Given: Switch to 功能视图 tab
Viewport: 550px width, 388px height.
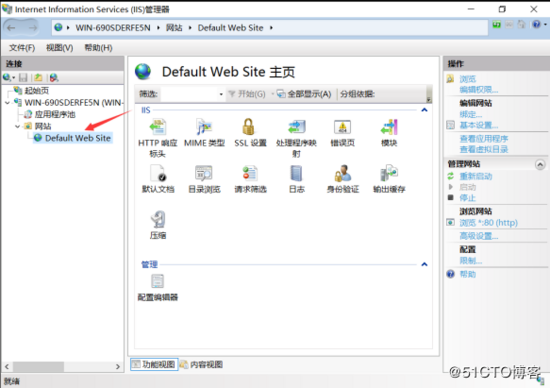Looking at the screenshot, I should (x=154, y=364).
